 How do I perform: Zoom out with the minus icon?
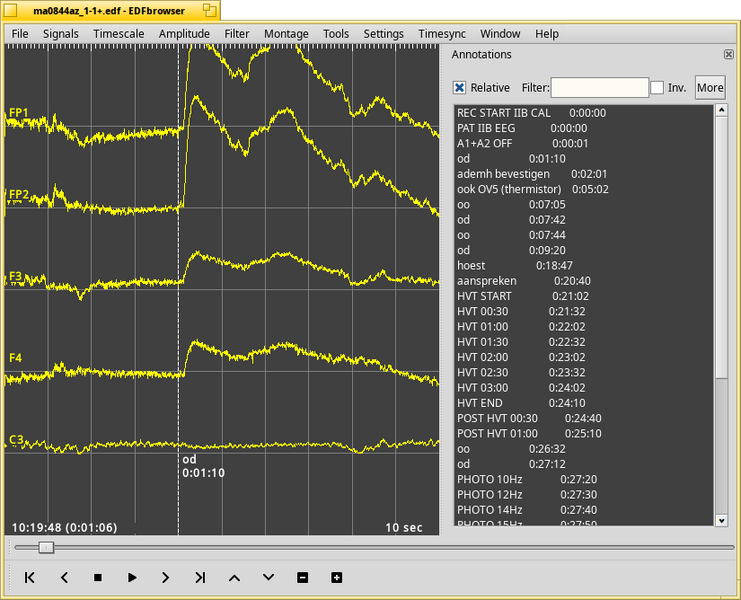tap(302, 577)
